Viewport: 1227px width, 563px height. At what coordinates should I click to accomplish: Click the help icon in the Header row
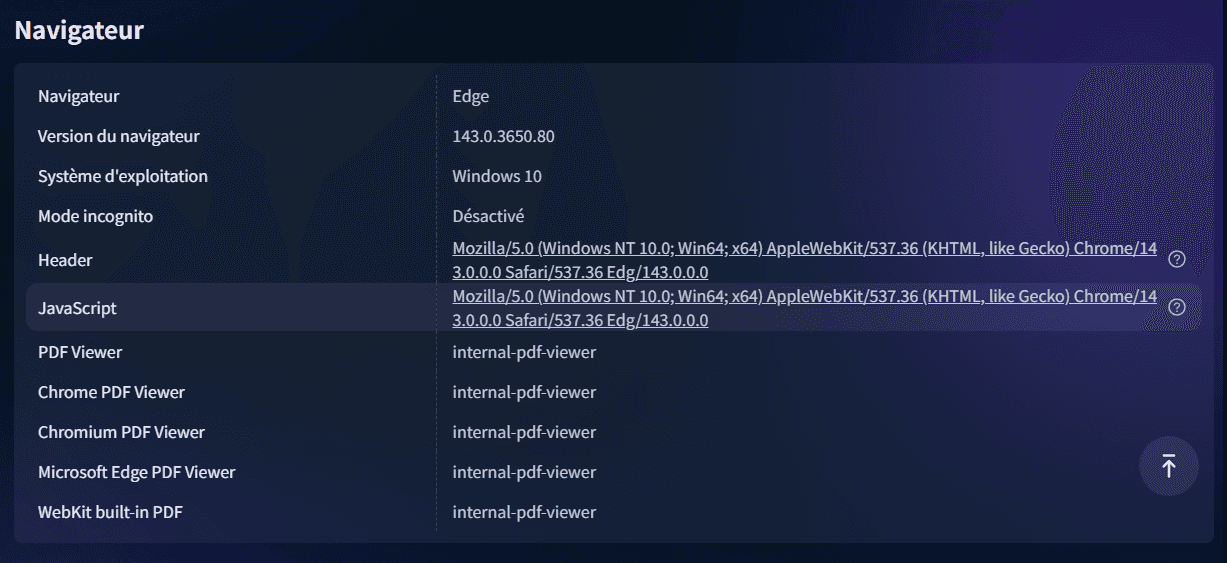pos(1177,259)
